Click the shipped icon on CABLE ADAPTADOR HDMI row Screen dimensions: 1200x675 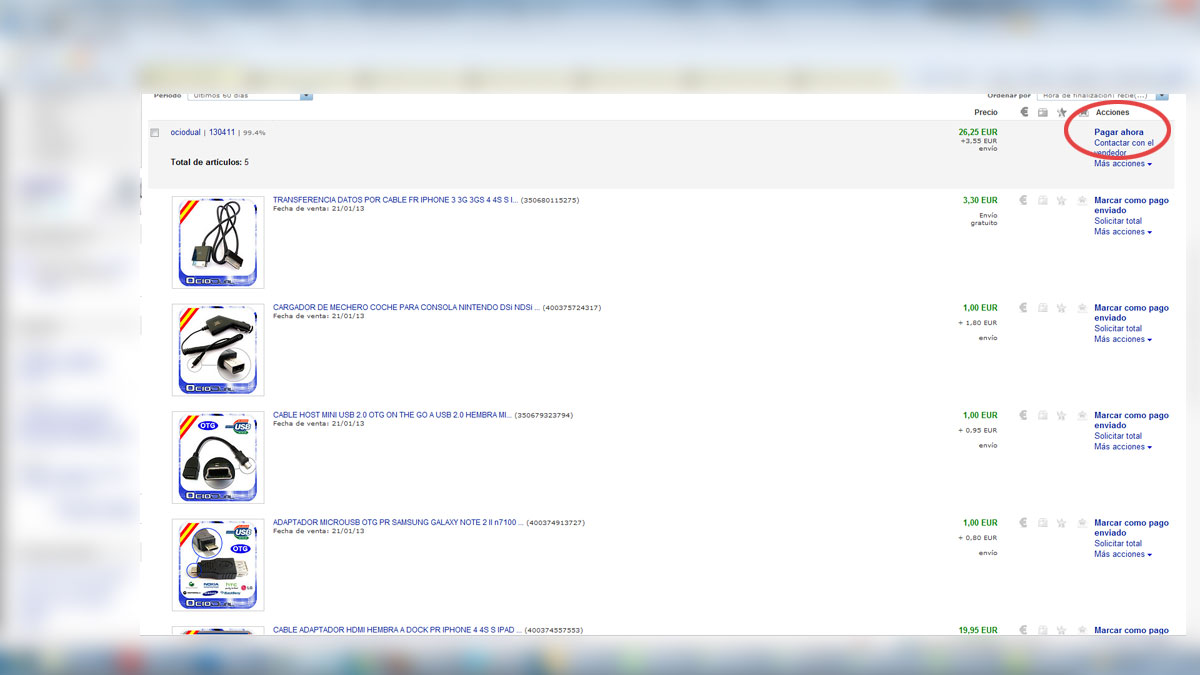[x=1043, y=630]
